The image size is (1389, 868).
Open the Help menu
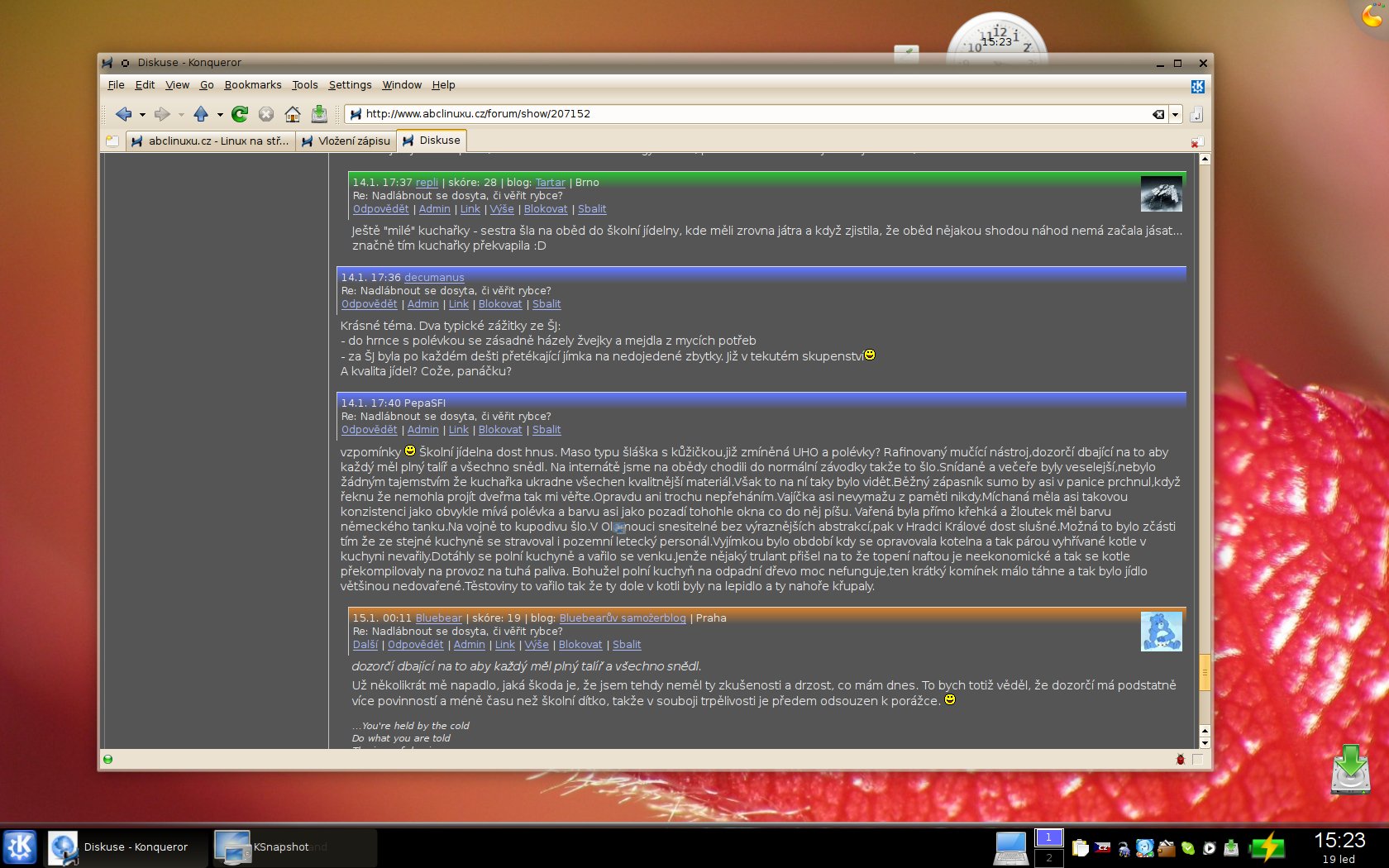click(x=443, y=85)
